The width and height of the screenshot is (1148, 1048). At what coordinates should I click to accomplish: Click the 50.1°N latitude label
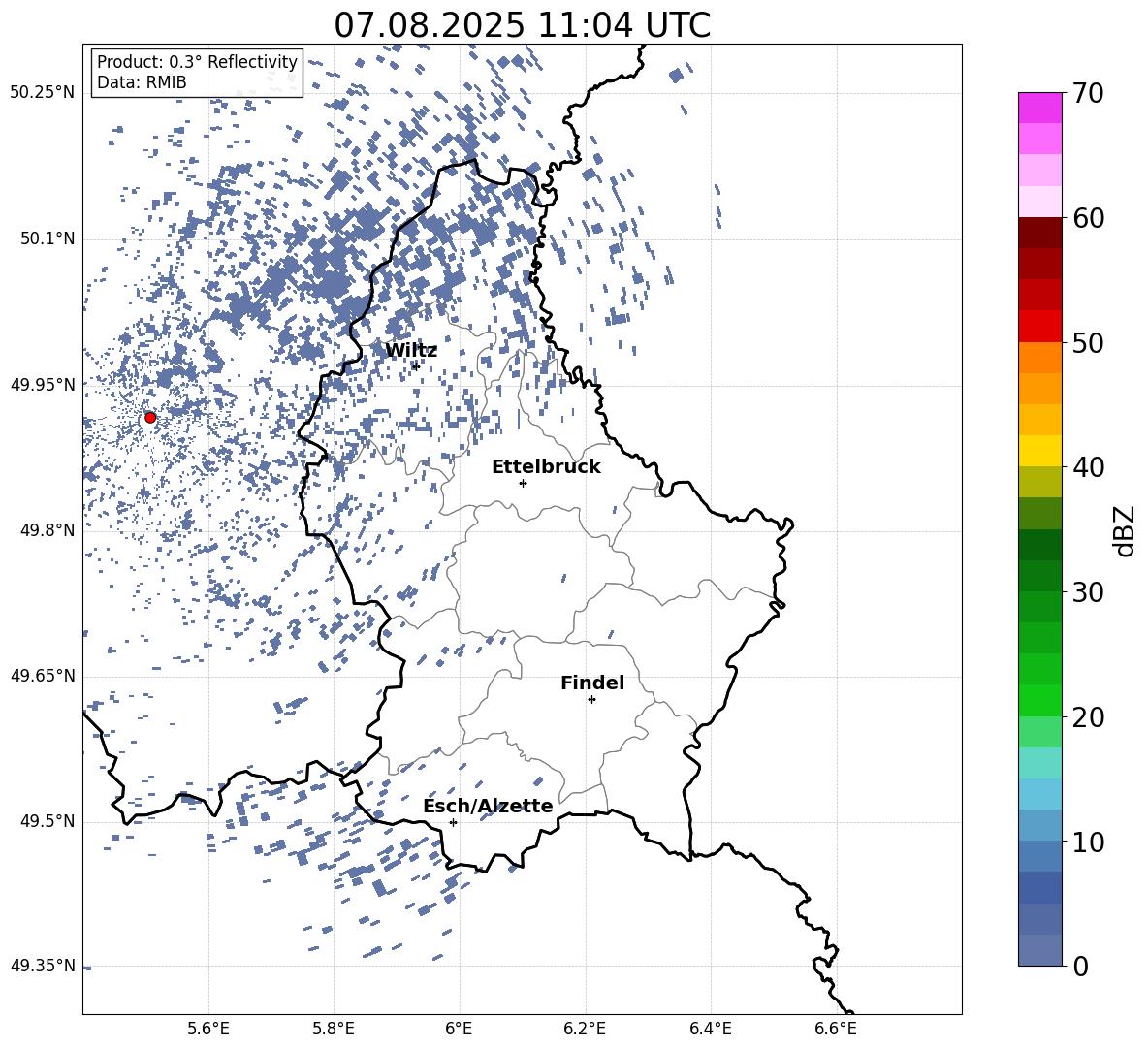point(48,238)
